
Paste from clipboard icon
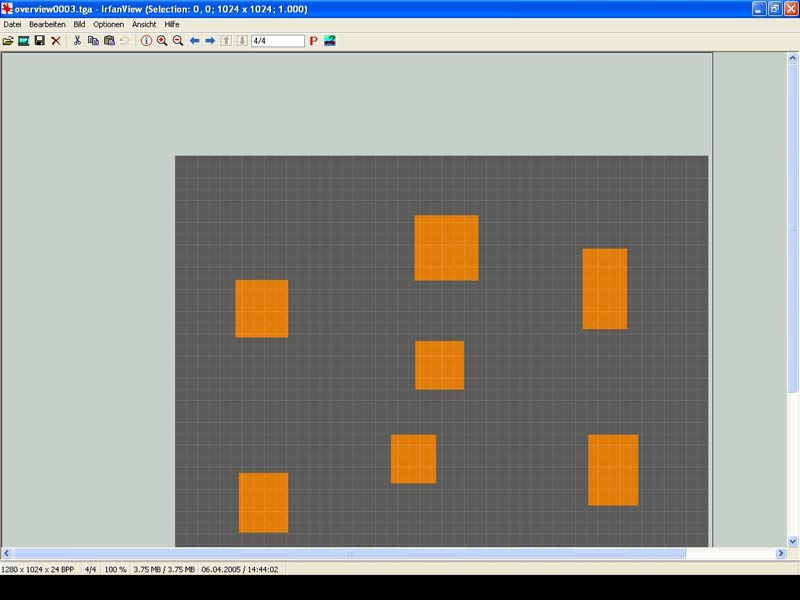(109, 41)
